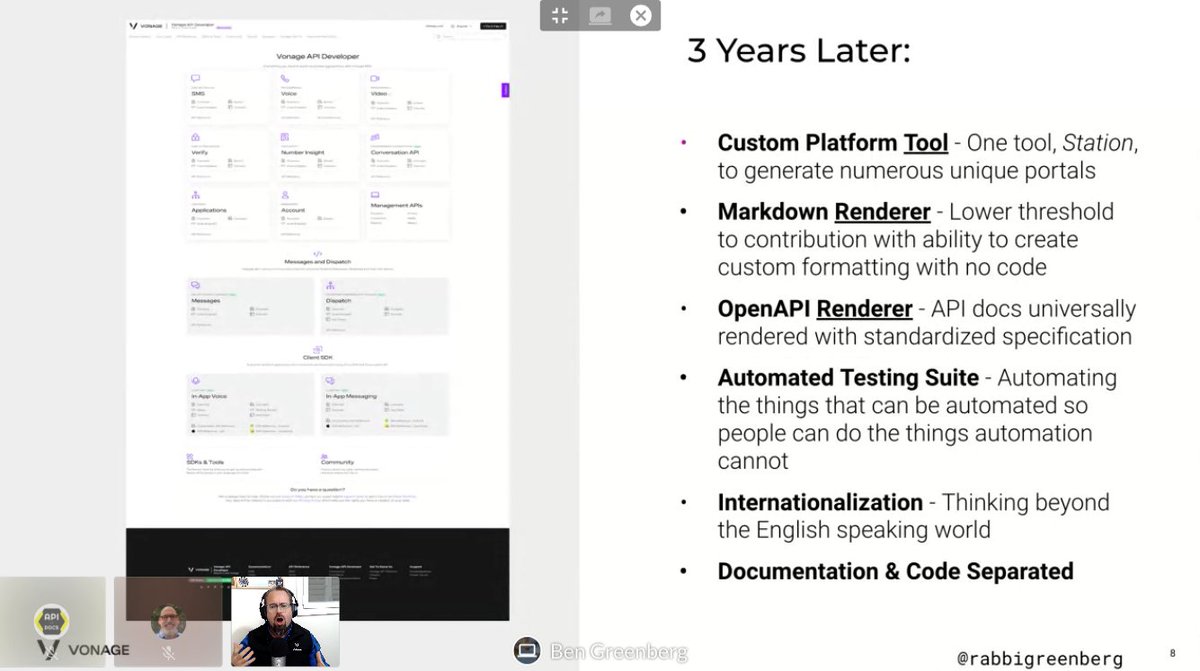Click the 'In-App Voice' card title

(x=209, y=396)
